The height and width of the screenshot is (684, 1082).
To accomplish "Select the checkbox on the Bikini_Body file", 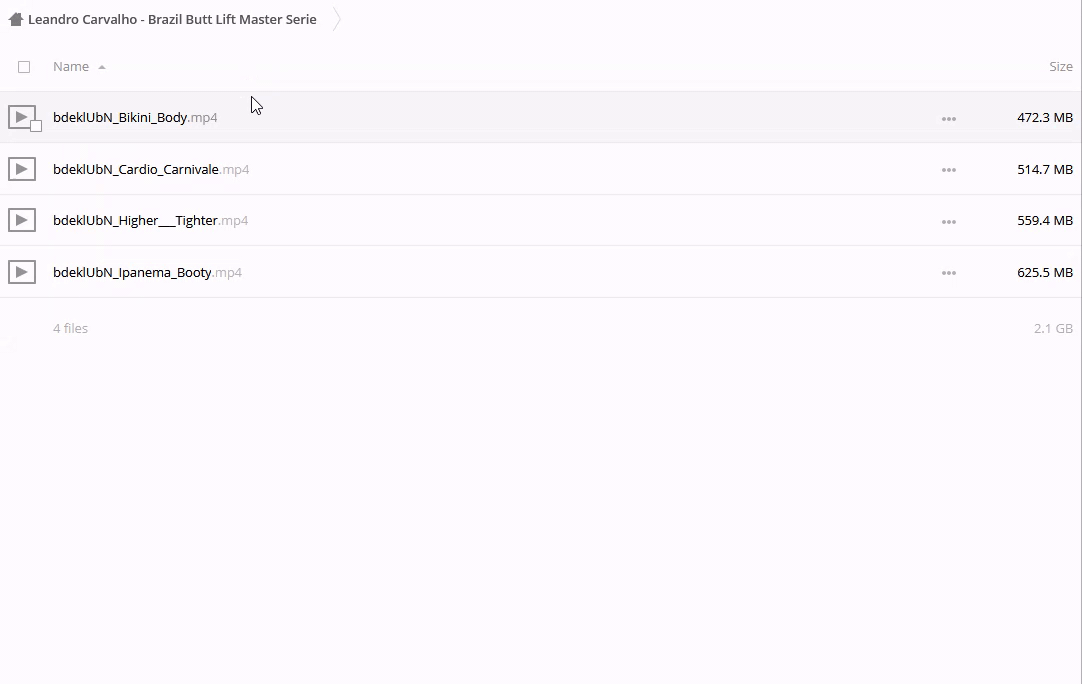I will [x=36, y=126].
